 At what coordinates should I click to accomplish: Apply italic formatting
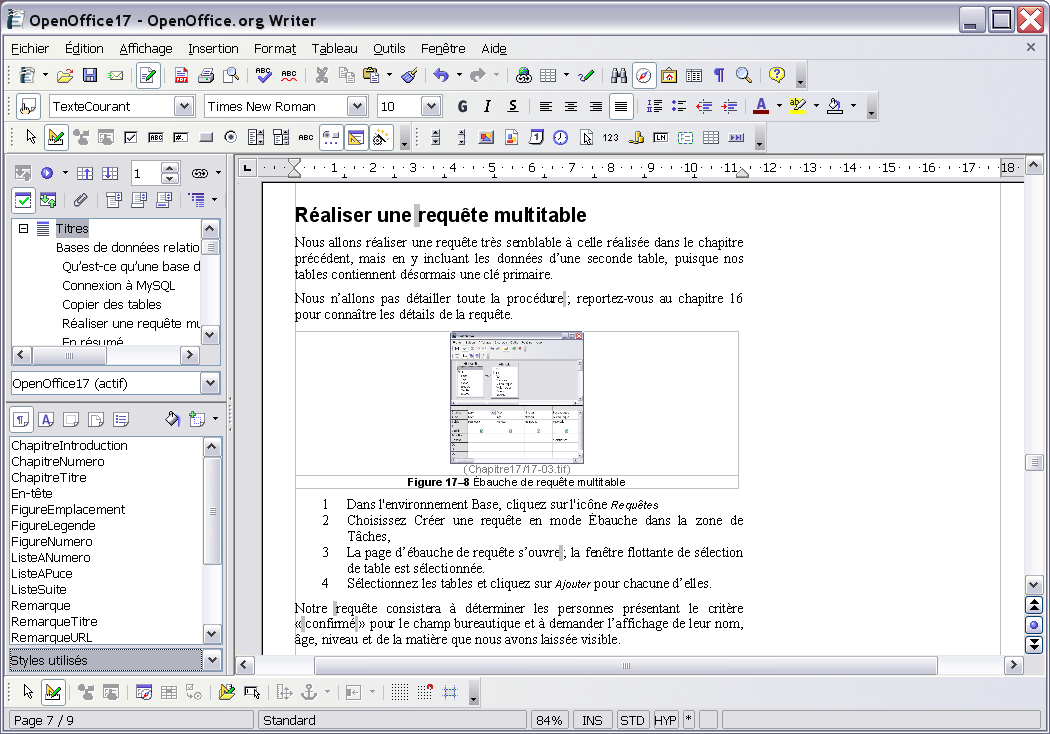pyautogui.click(x=488, y=106)
